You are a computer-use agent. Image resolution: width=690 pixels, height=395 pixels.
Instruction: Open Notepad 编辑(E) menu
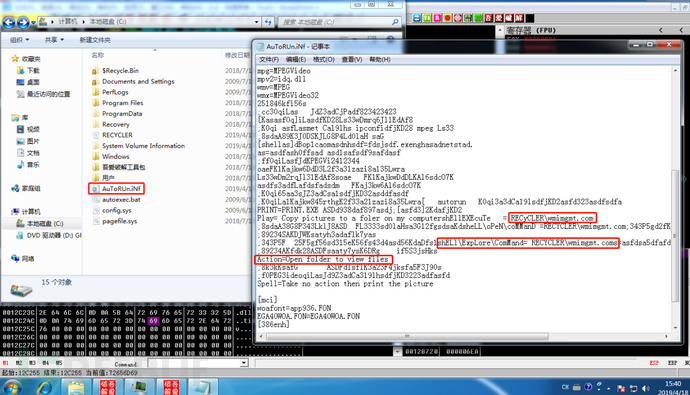[296, 59]
